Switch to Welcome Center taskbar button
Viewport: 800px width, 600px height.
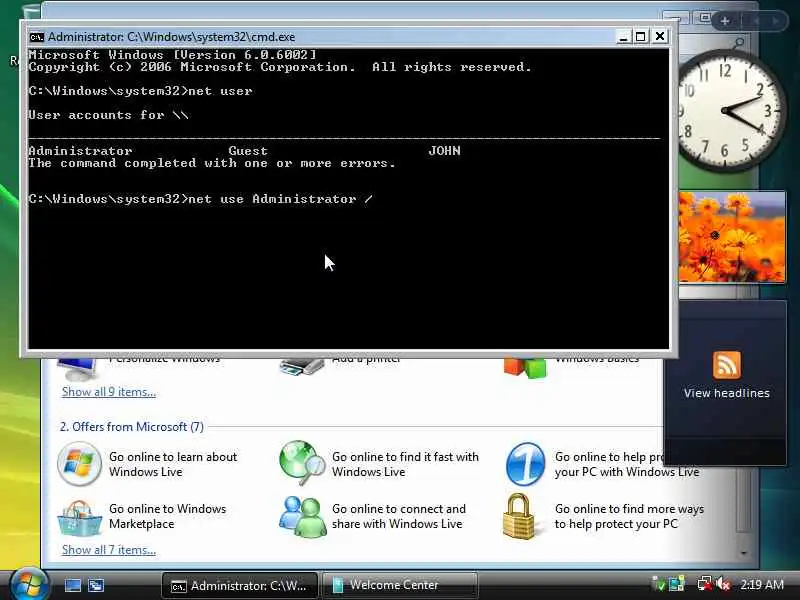[x=399, y=586]
